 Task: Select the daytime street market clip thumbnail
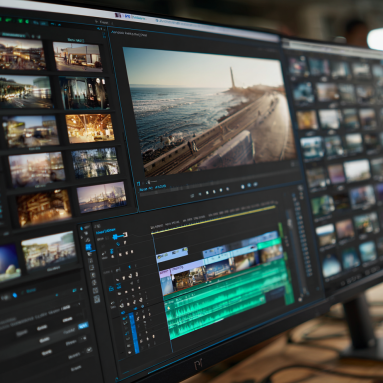(x=49, y=249)
